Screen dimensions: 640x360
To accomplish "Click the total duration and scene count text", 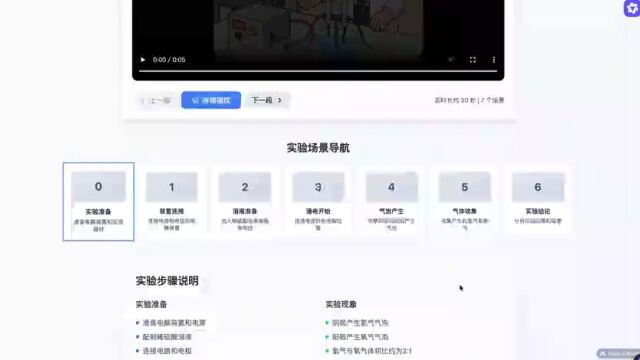I will point(469,100).
